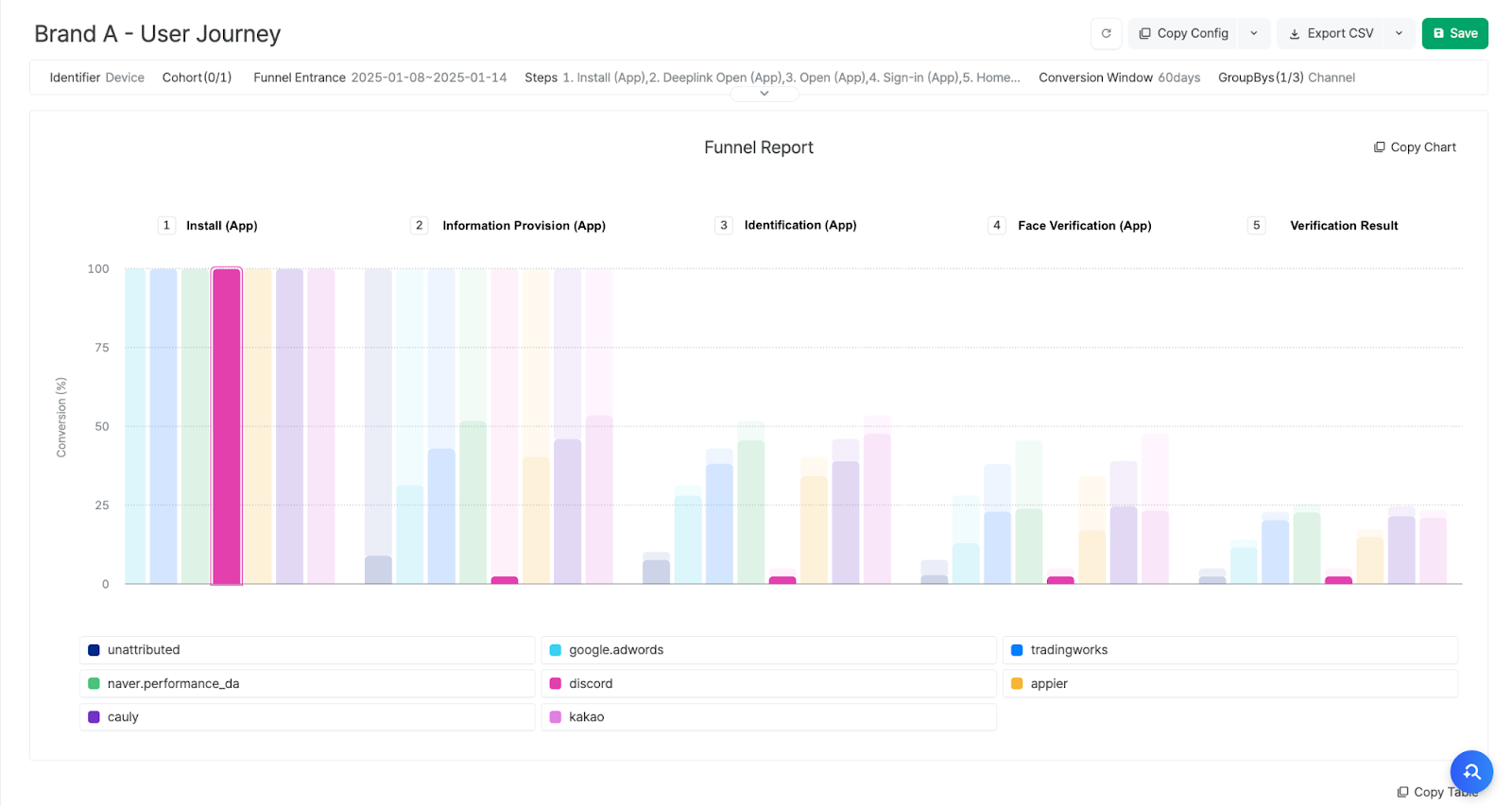The image size is (1512, 806).
Task: Expand the funnel configuration bar chevron
Action: pyautogui.click(x=764, y=94)
